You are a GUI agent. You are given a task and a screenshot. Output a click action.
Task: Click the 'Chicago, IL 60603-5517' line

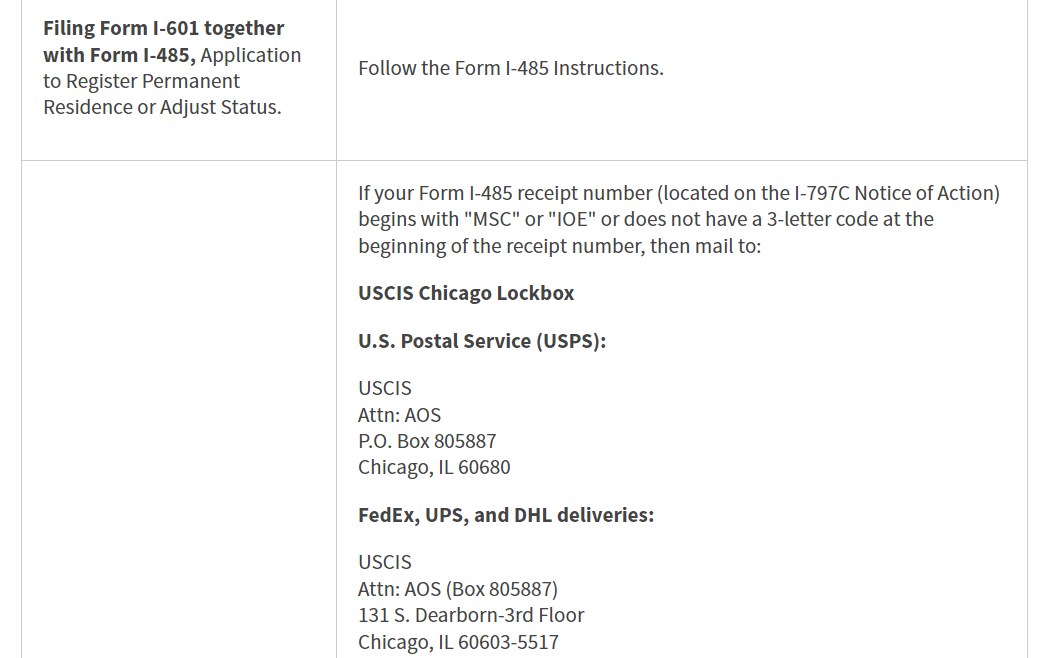pyautogui.click(x=458, y=642)
